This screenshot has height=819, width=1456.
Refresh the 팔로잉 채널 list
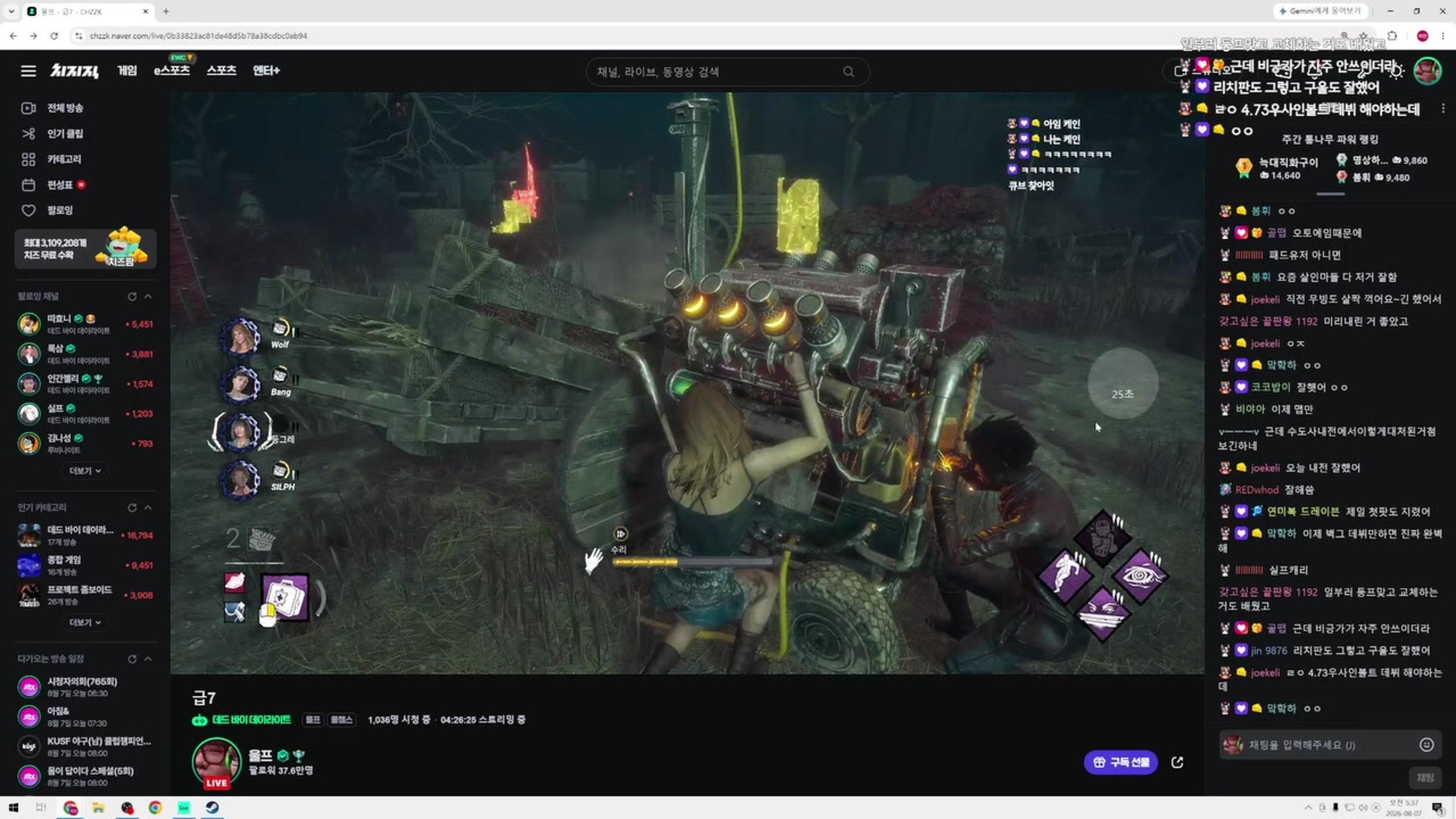coord(132,296)
